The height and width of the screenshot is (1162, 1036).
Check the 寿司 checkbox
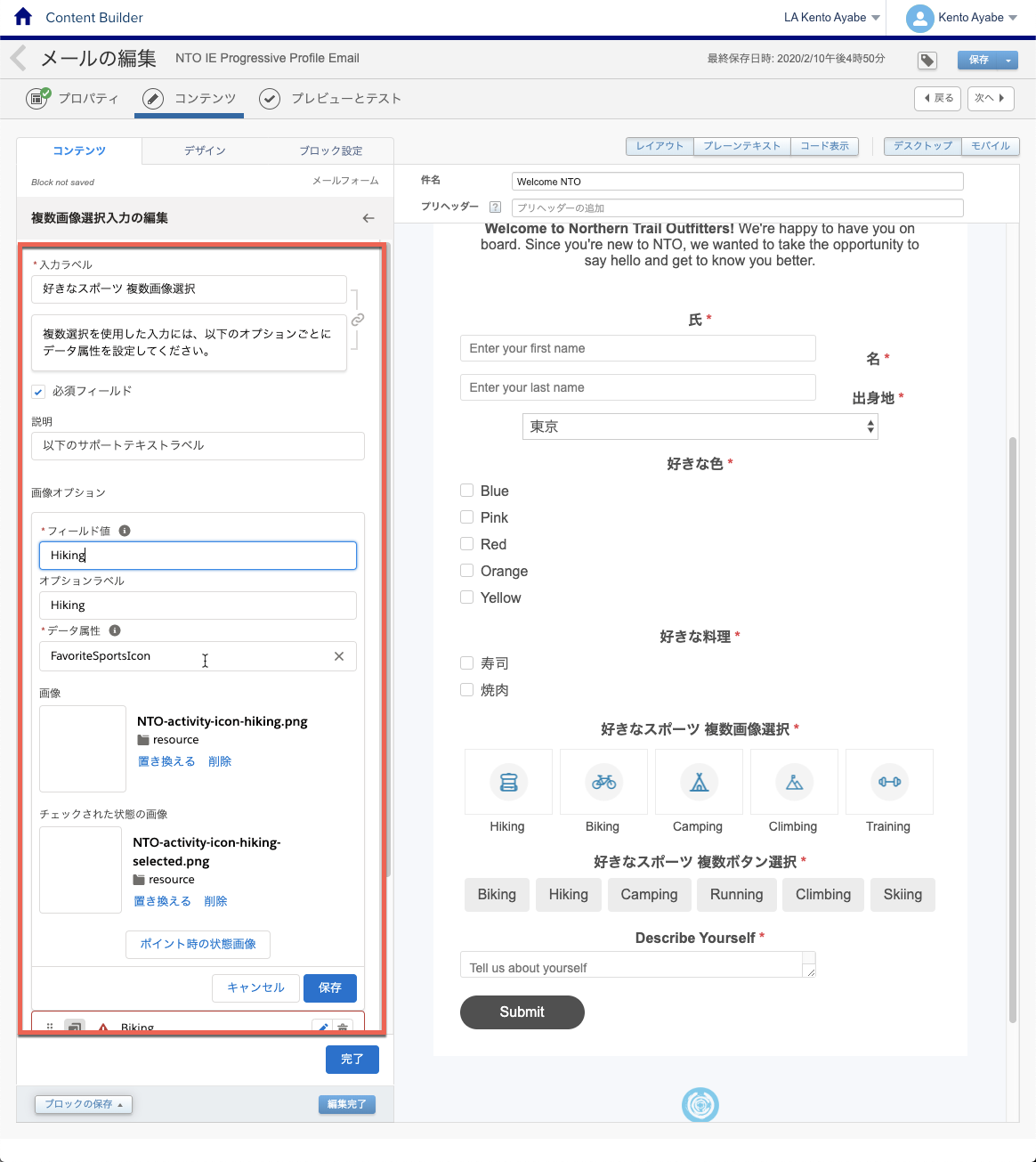[x=466, y=663]
